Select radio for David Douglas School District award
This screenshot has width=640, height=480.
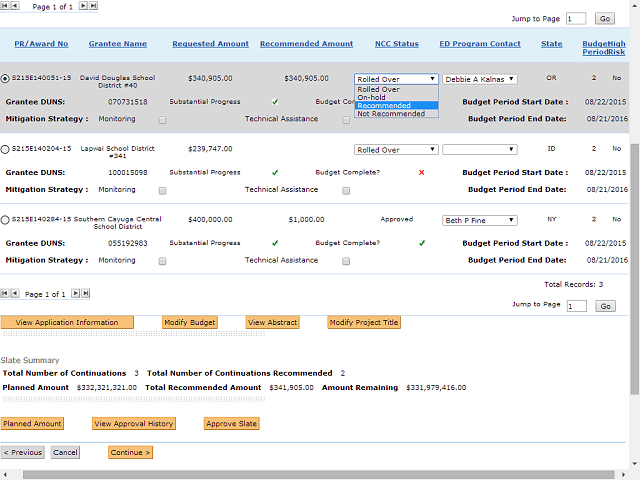[x=6, y=78]
